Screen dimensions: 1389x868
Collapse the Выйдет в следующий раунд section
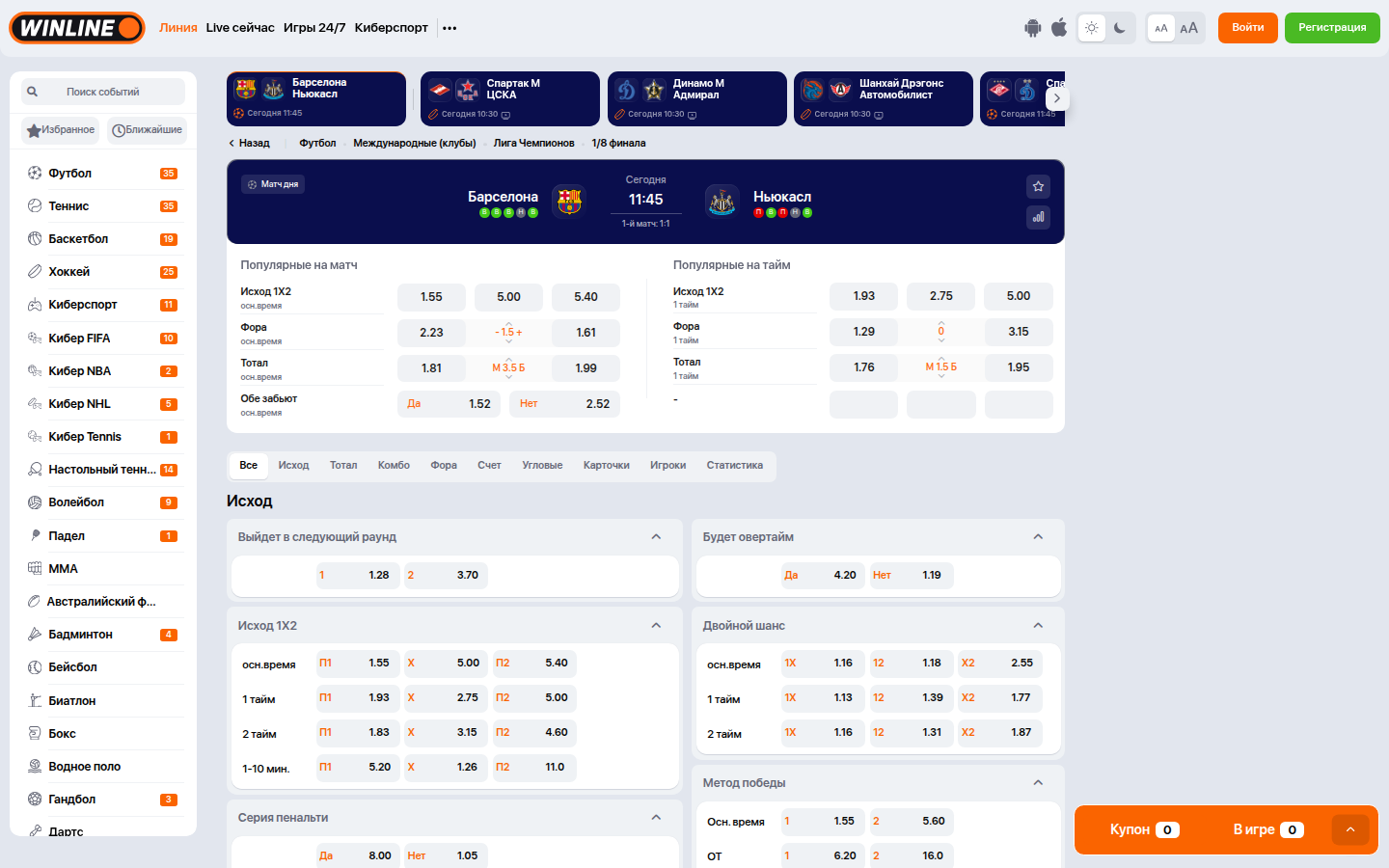coord(656,537)
